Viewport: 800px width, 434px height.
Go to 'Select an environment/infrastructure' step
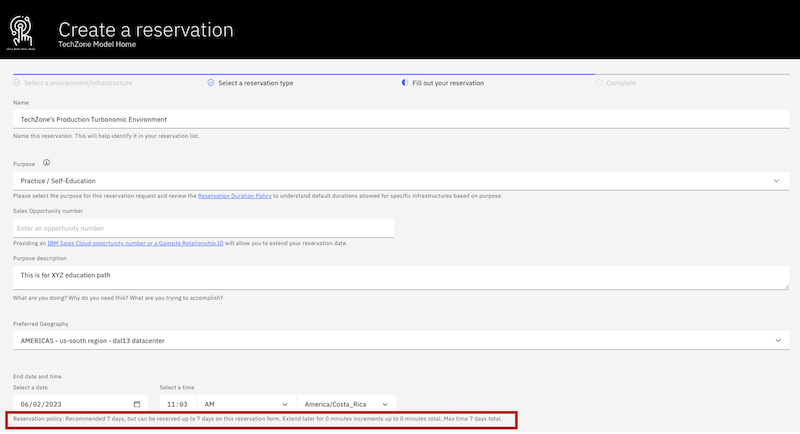pyautogui.click(x=73, y=83)
